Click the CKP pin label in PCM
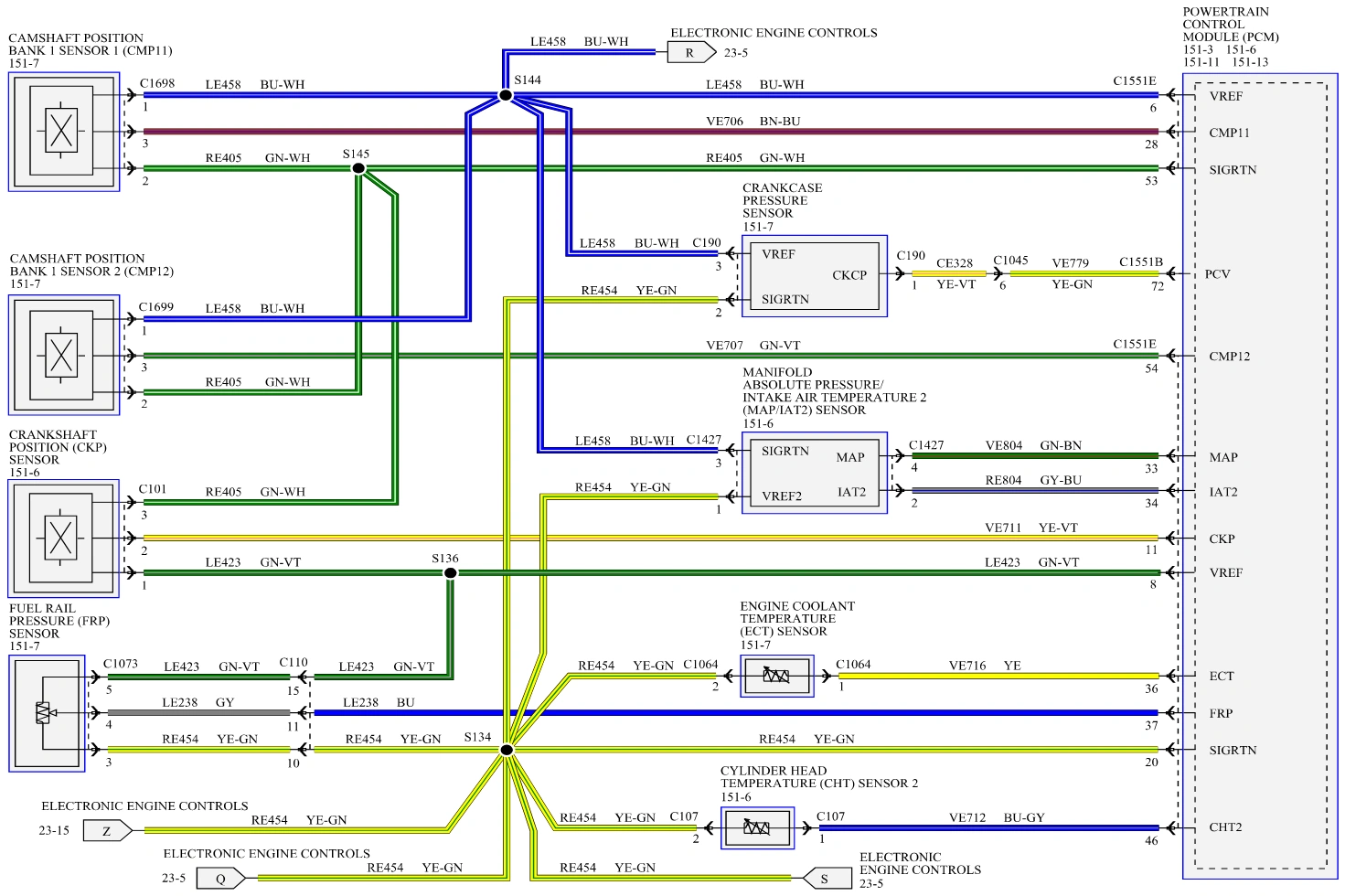The height and width of the screenshot is (896, 1345). (1222, 539)
